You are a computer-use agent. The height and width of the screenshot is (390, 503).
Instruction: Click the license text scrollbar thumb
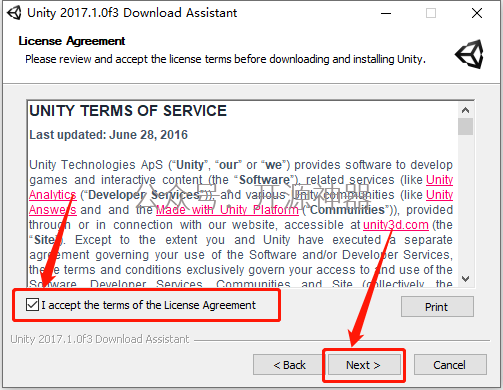point(466,126)
